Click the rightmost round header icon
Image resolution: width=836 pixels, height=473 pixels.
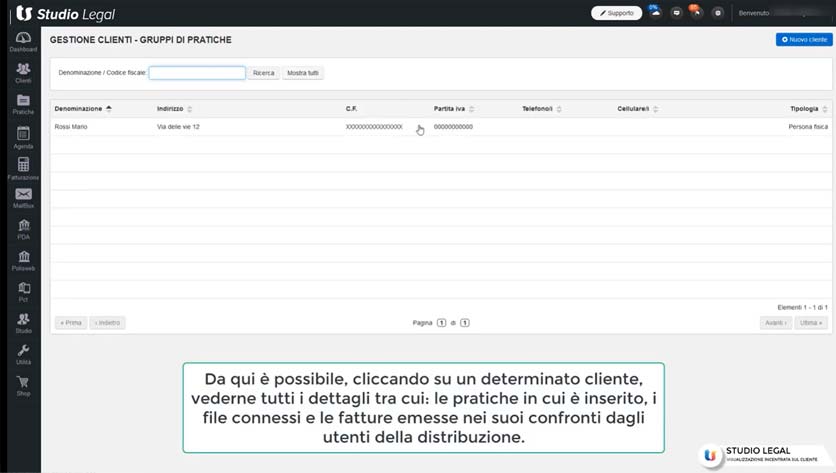[x=718, y=13]
